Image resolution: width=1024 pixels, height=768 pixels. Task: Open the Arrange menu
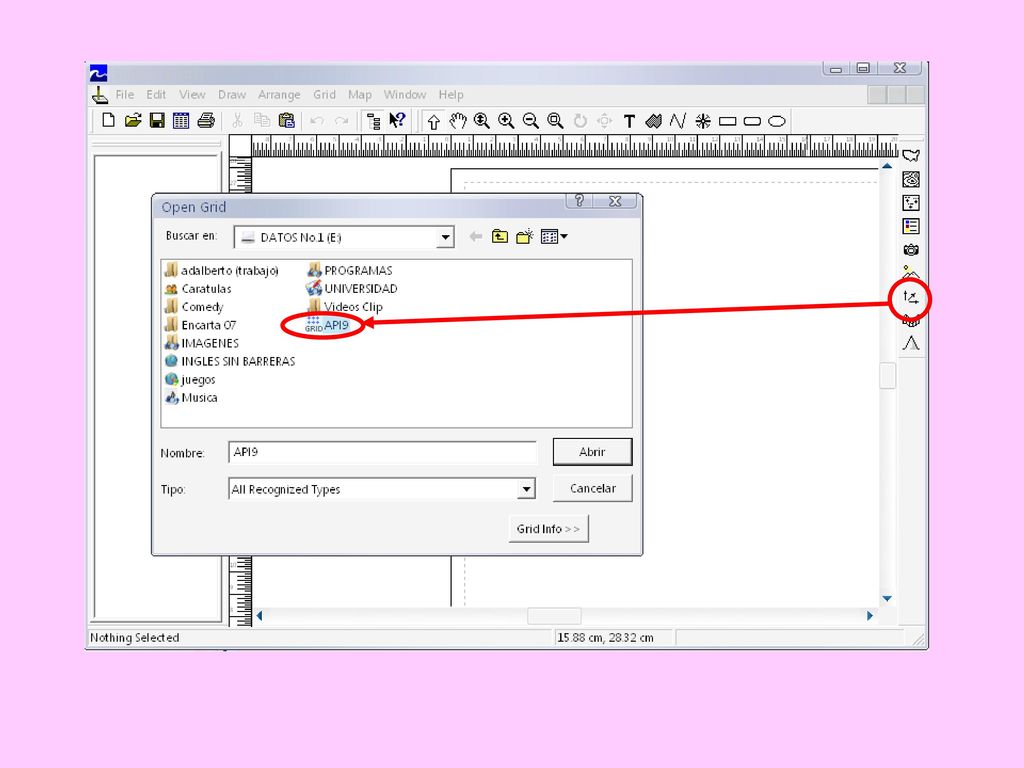(279, 95)
